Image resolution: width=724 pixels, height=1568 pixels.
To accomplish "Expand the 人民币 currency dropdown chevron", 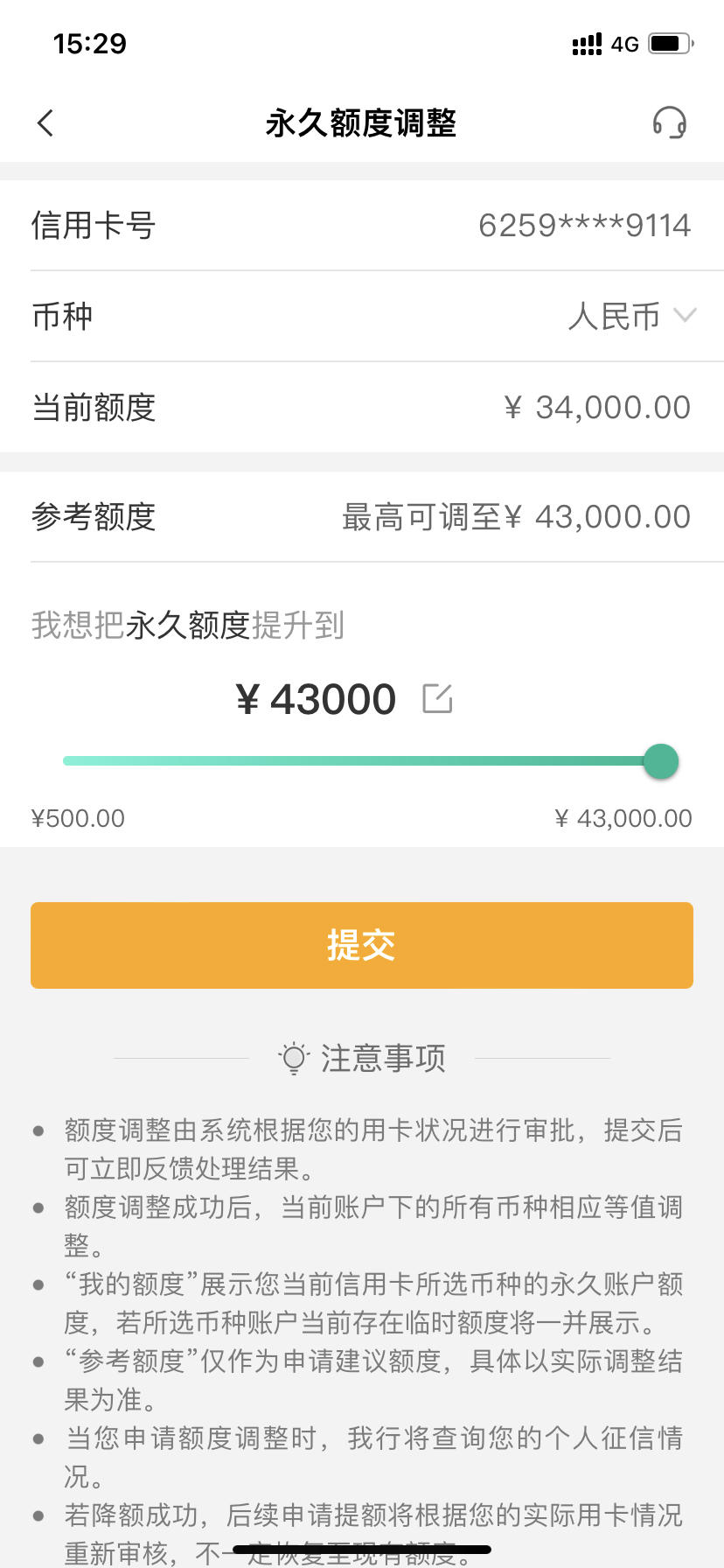I will [x=686, y=315].
